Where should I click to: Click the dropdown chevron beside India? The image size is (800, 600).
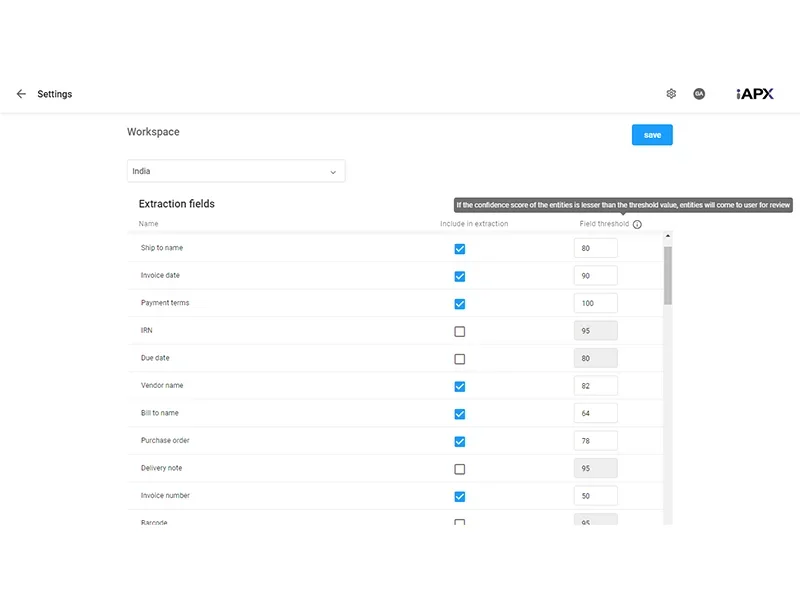[x=333, y=172]
